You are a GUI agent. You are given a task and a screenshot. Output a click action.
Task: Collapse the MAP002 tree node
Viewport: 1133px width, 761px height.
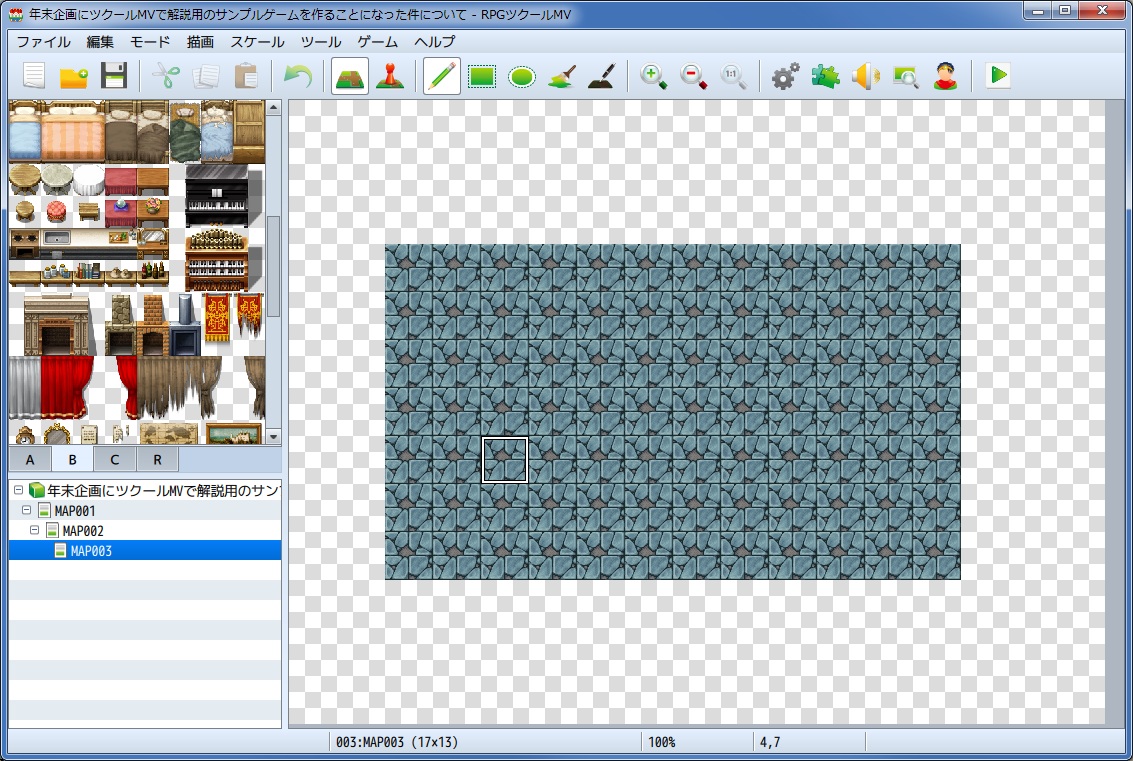(x=35, y=531)
